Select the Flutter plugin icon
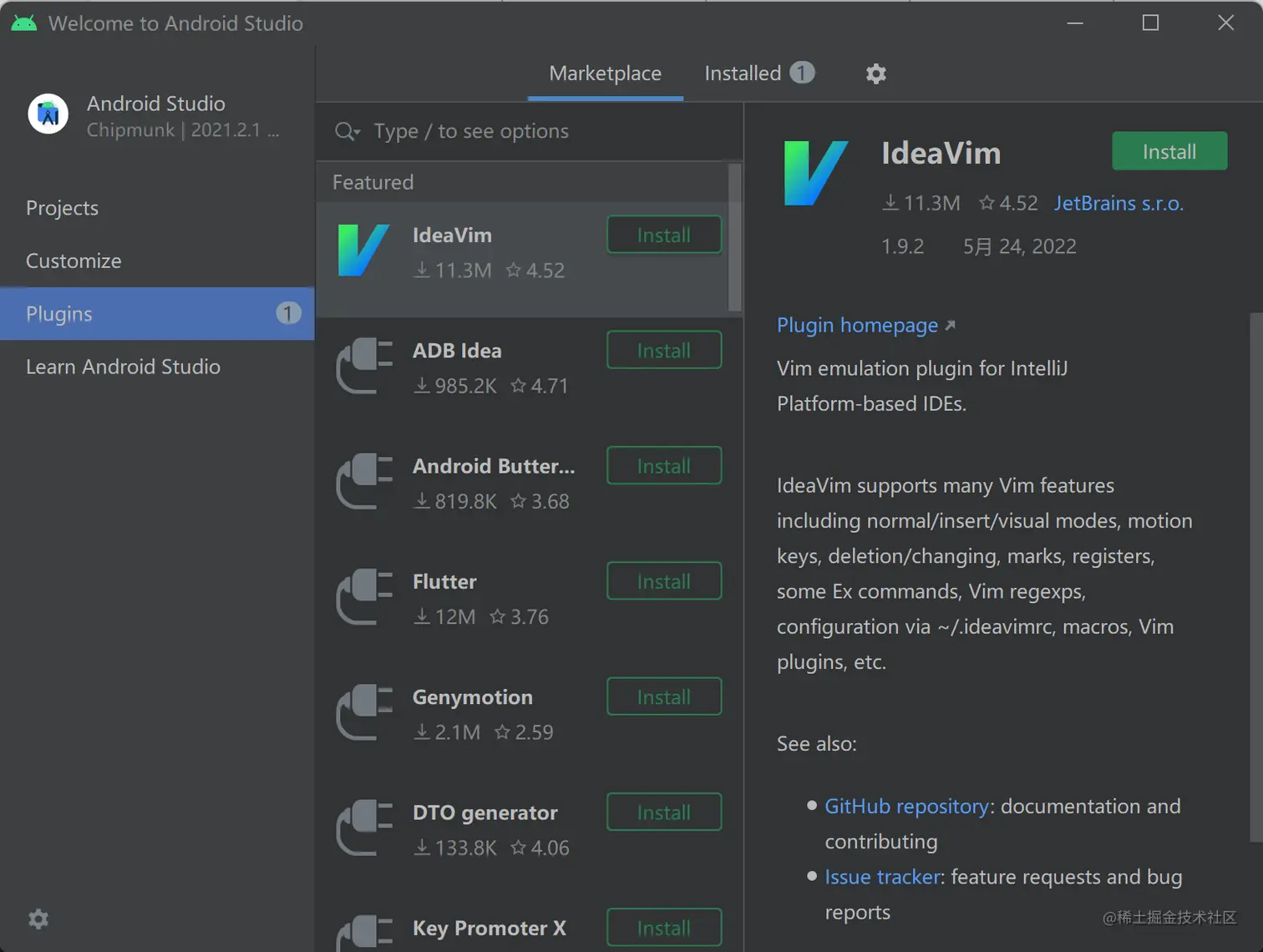The width and height of the screenshot is (1263, 952). point(364,596)
